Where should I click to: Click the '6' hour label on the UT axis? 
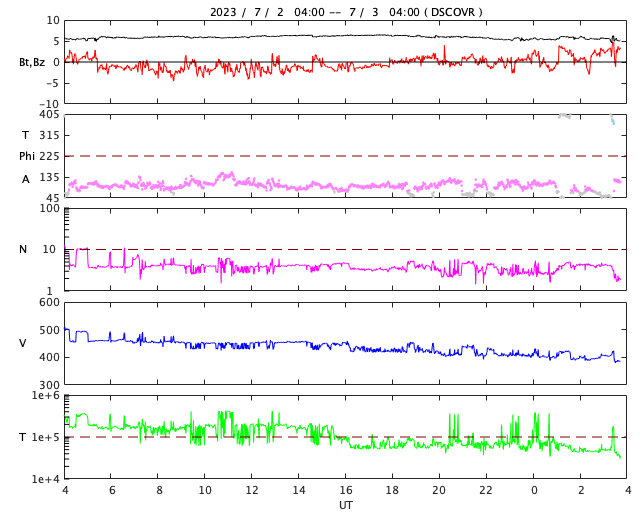[x=112, y=490]
